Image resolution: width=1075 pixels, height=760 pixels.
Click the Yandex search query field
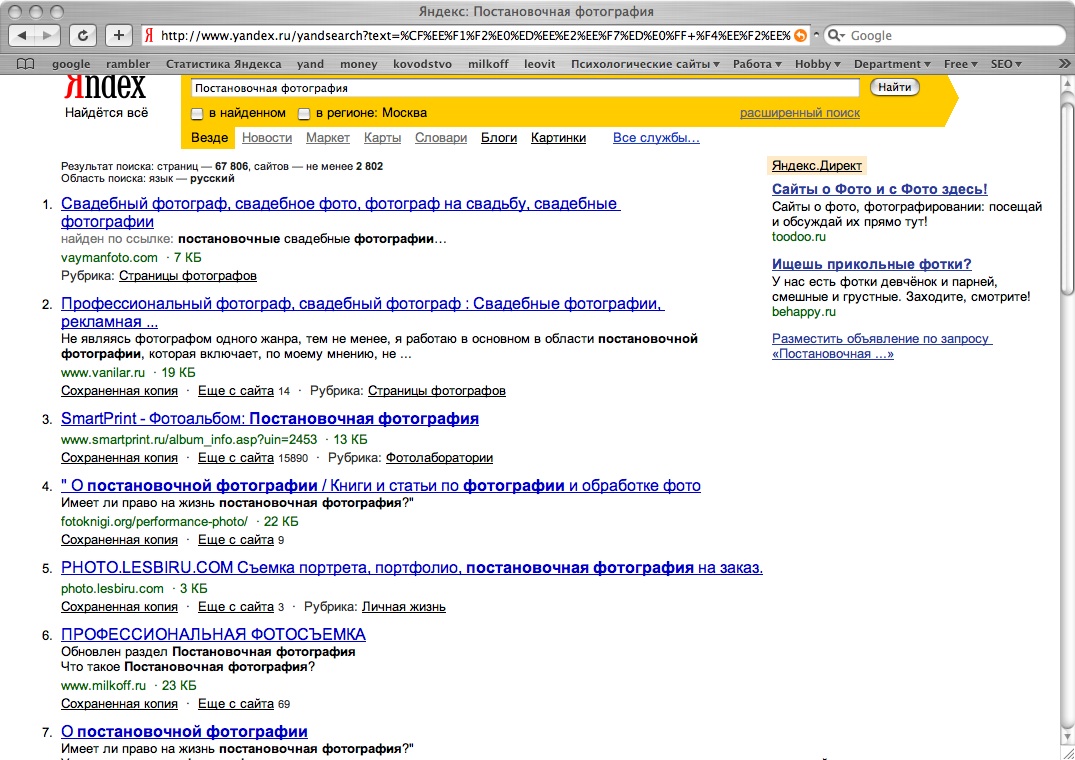(524, 88)
